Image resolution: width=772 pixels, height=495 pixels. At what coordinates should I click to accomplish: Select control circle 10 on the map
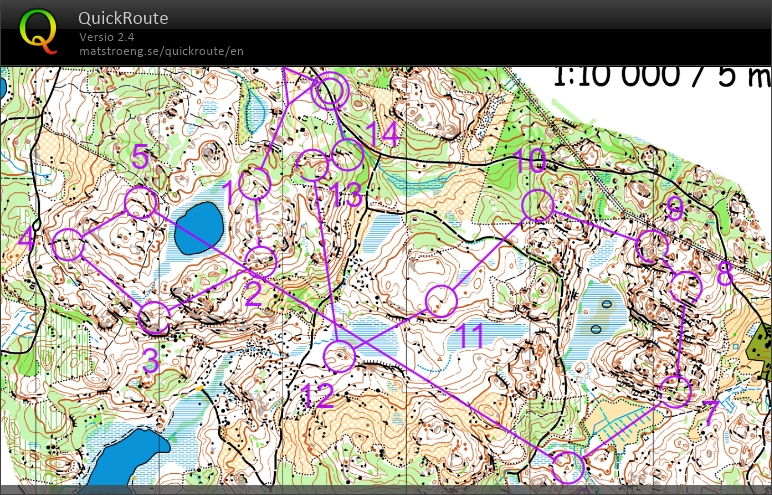538,205
